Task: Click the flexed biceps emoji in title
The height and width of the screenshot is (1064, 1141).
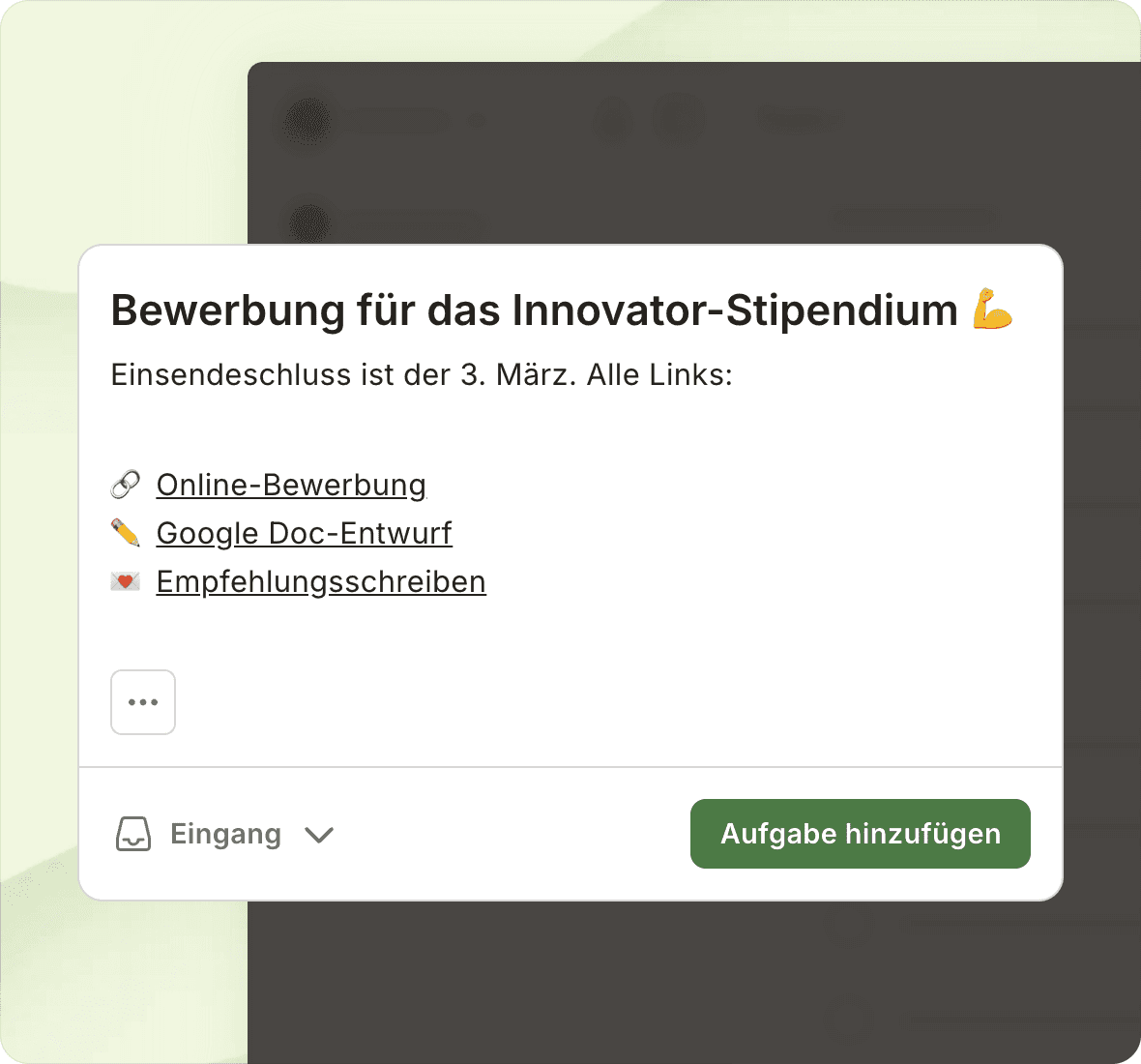Action: pyautogui.click(x=992, y=310)
